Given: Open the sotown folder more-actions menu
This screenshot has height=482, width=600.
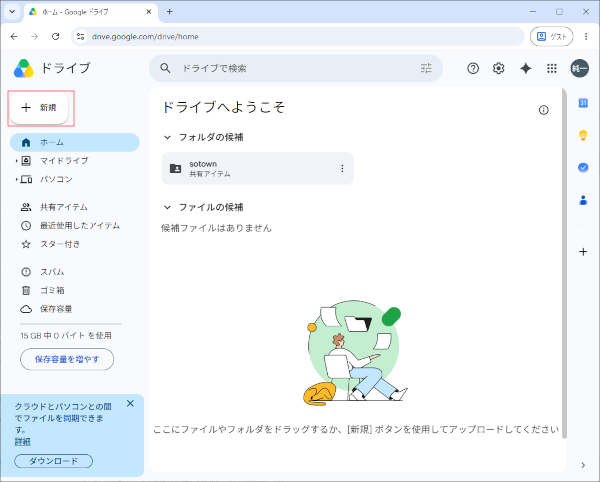Looking at the screenshot, I should tap(342, 168).
